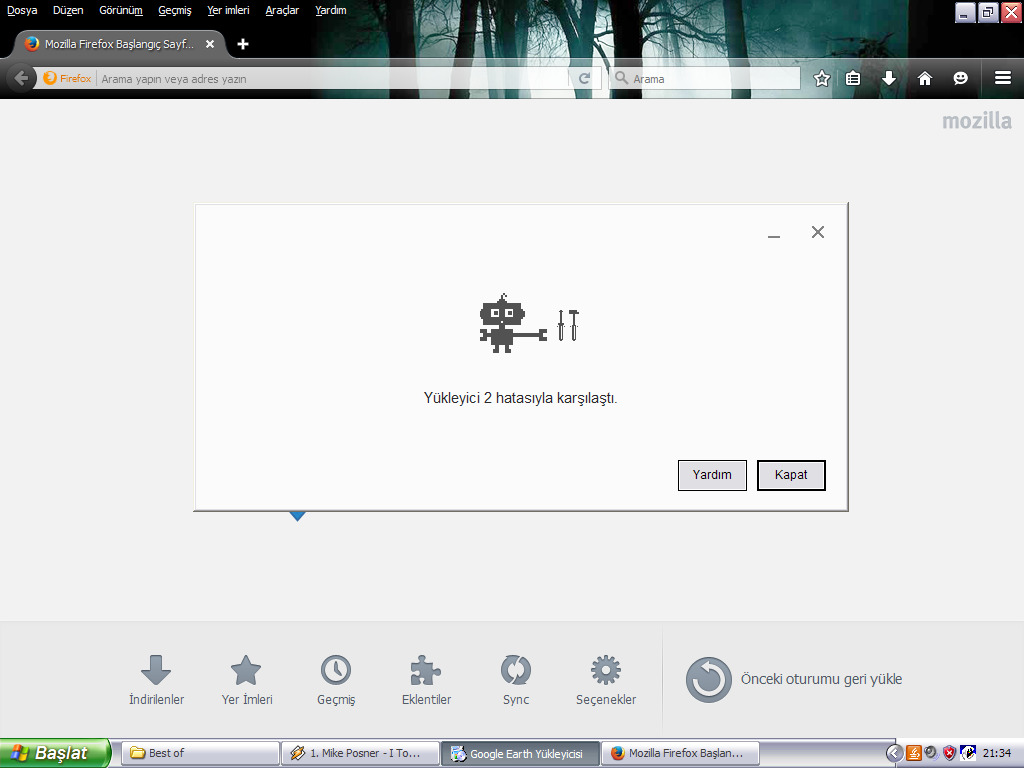This screenshot has height=768, width=1024.
Task: Go to home page icon
Action: [x=925, y=78]
